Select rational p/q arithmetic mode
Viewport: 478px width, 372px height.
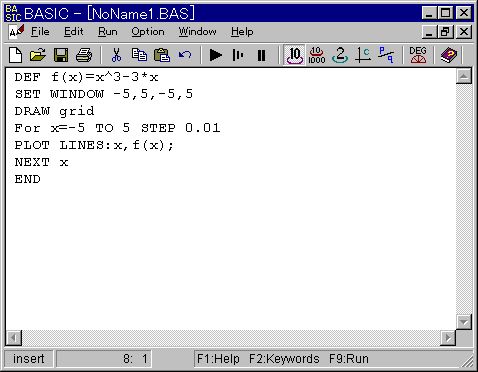coord(386,55)
